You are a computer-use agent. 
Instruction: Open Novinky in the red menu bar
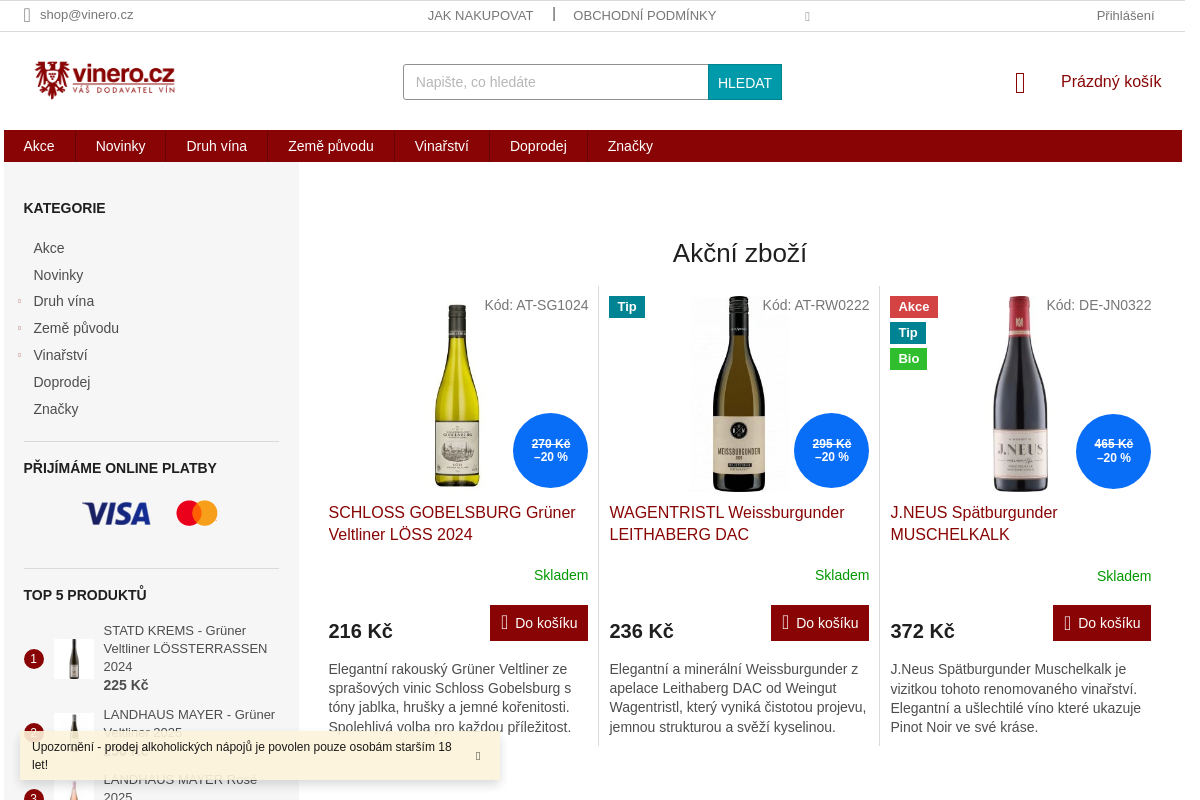coord(120,146)
